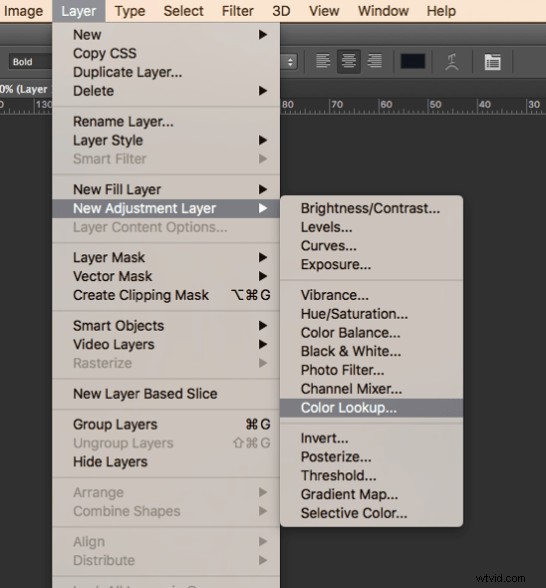Select Hue/Saturation... adjustment
546x588 pixels.
point(372,314)
